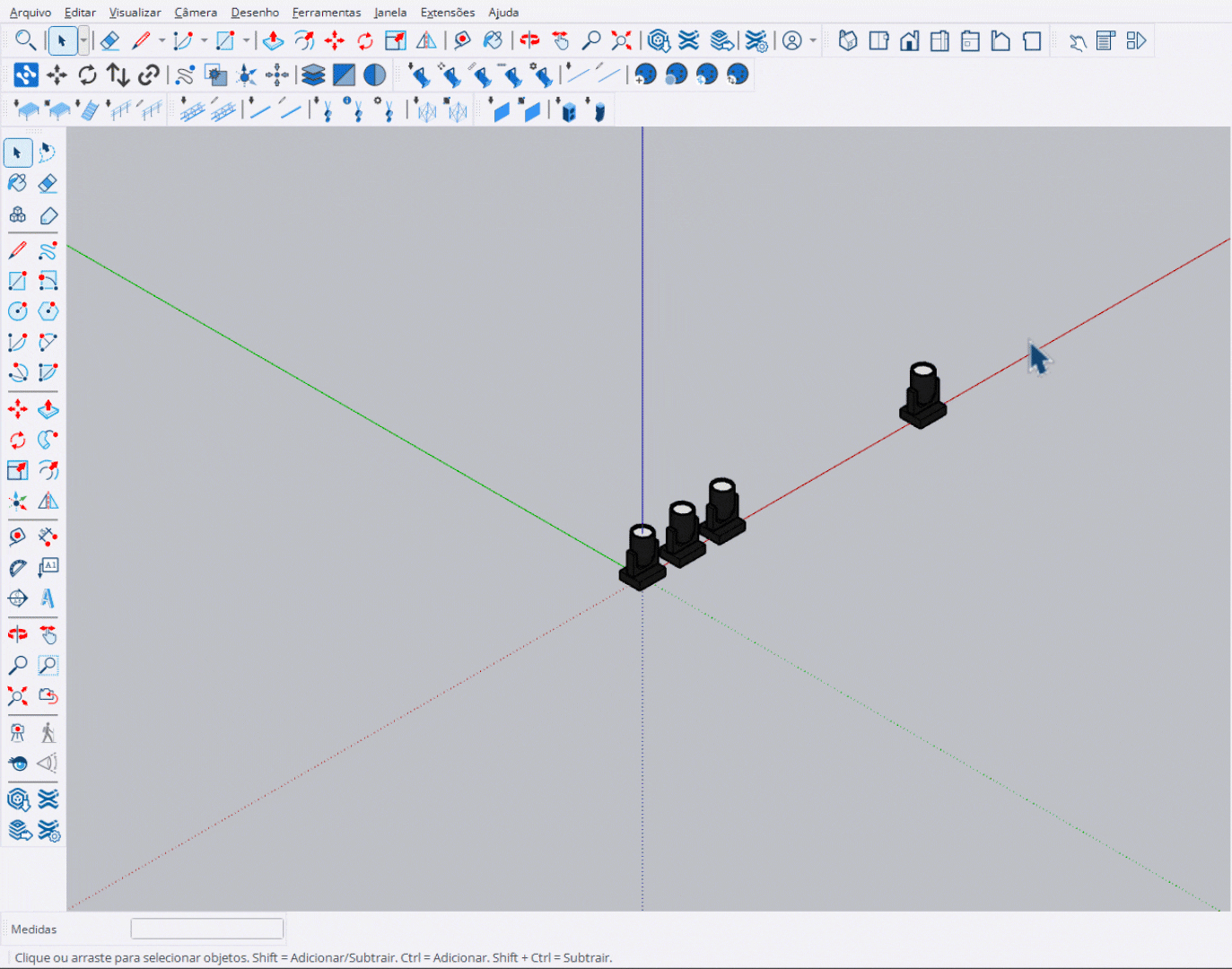Image resolution: width=1232 pixels, height=969 pixels.
Task: Select the Walk tool
Action: 48,733
